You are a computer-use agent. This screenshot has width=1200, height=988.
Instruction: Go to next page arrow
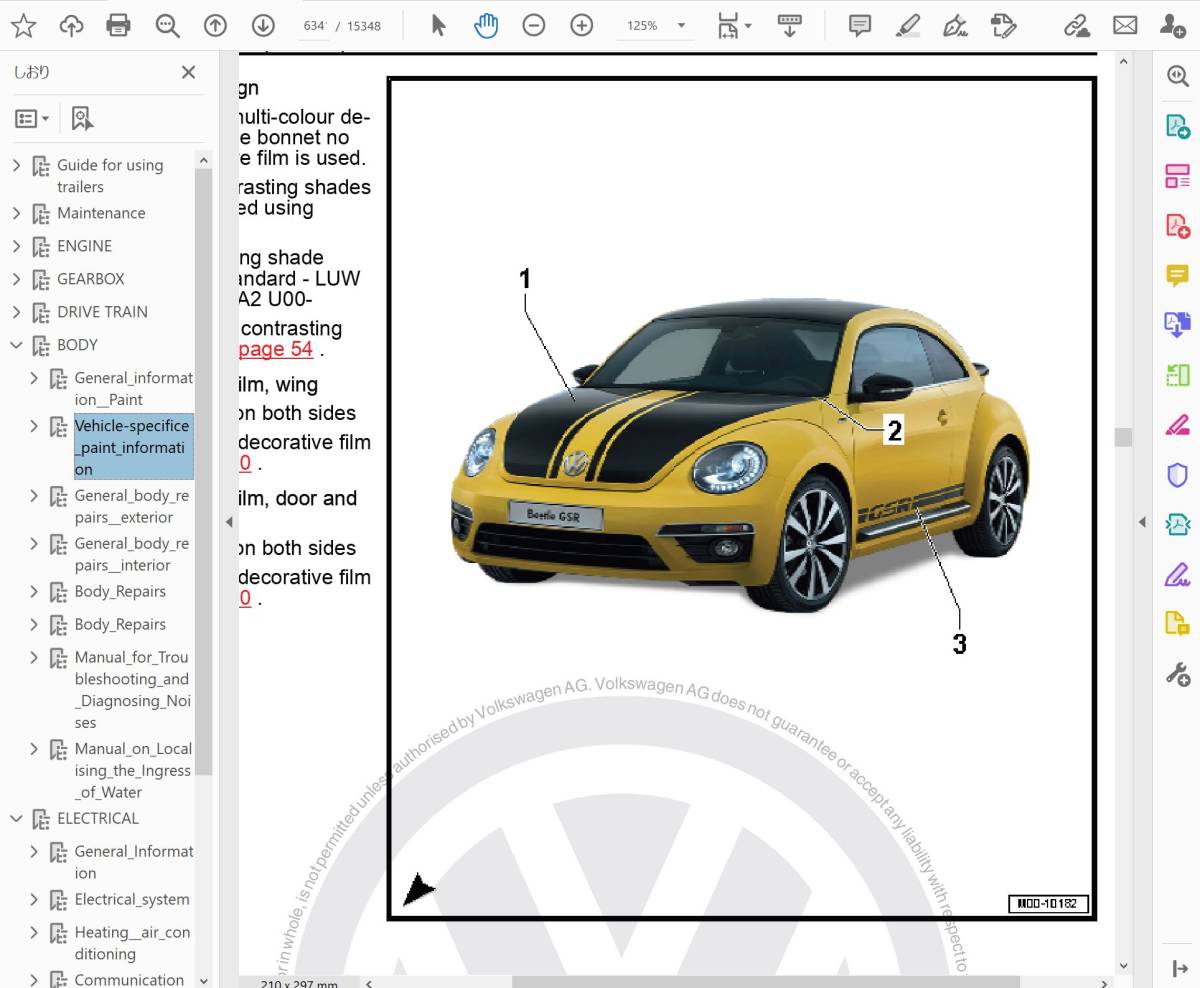click(263, 25)
